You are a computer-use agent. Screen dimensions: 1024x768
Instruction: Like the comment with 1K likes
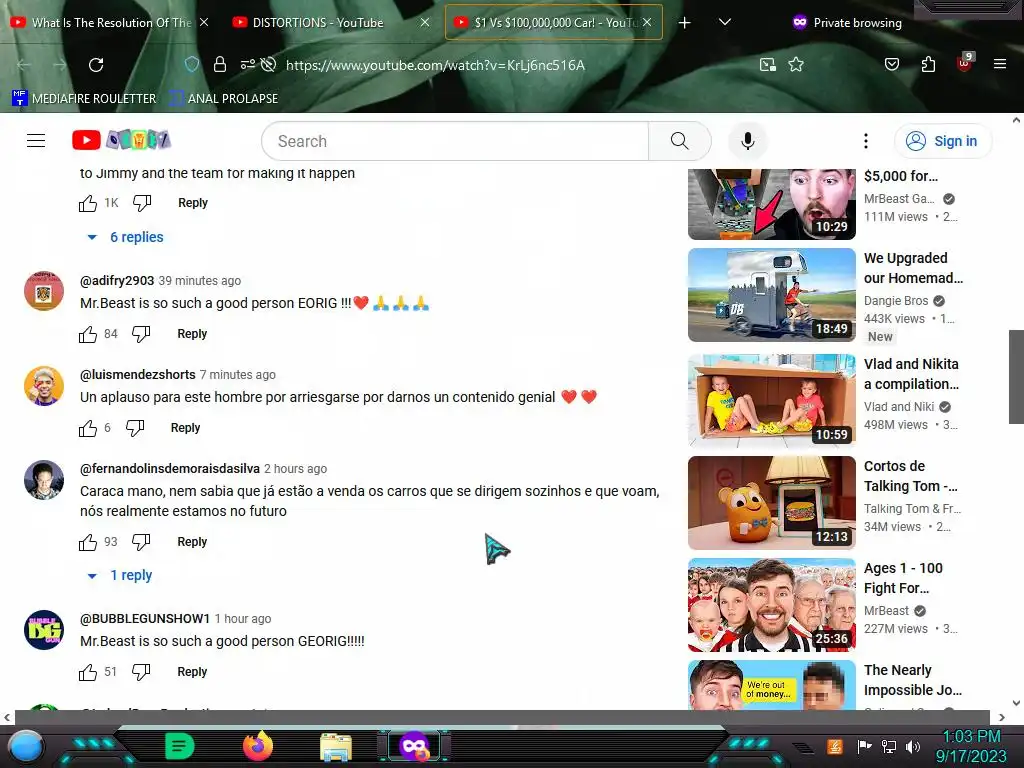[x=88, y=203]
